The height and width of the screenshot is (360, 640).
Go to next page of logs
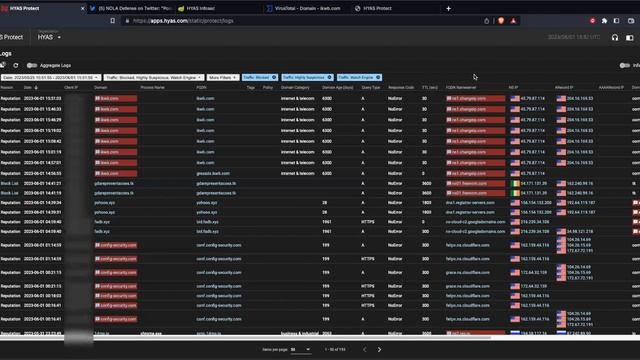[x=379, y=350]
